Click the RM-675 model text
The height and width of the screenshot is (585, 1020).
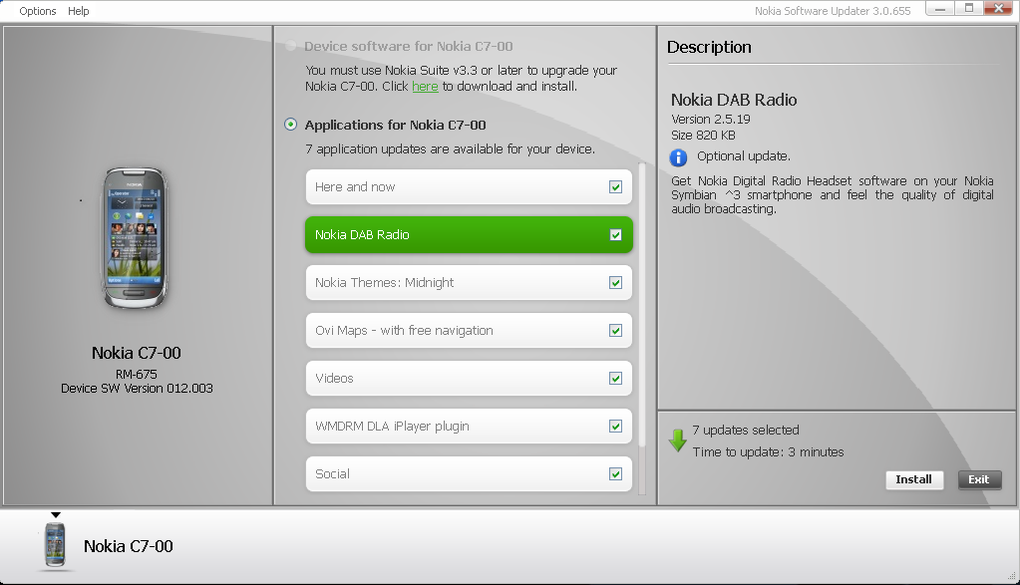tap(137, 374)
